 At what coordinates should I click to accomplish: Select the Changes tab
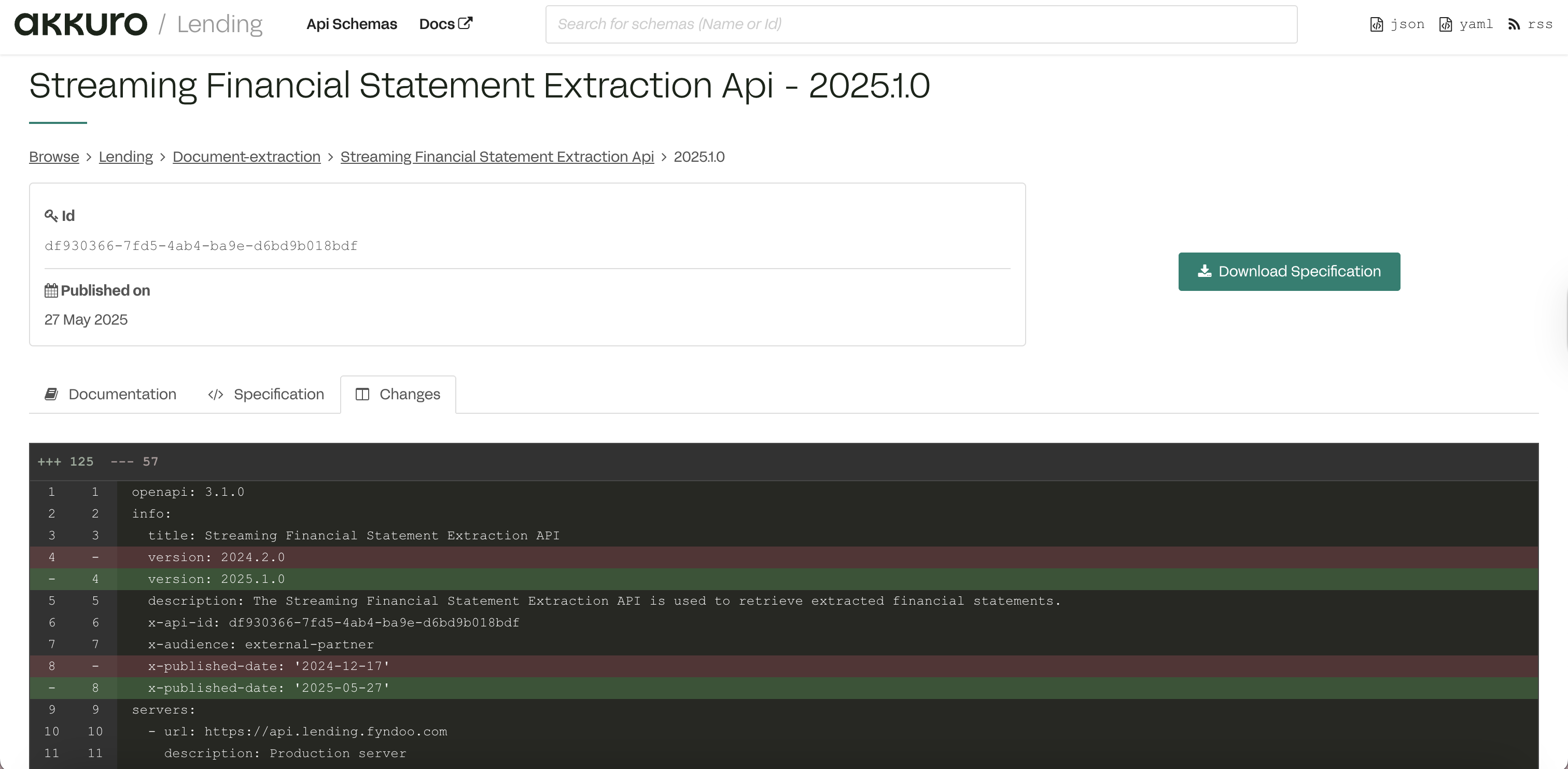click(398, 395)
